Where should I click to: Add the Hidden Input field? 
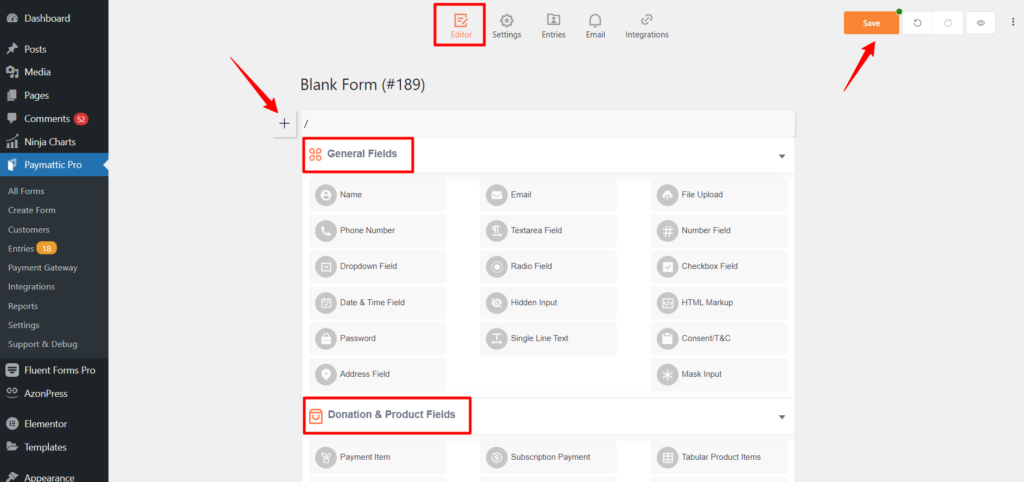(548, 302)
